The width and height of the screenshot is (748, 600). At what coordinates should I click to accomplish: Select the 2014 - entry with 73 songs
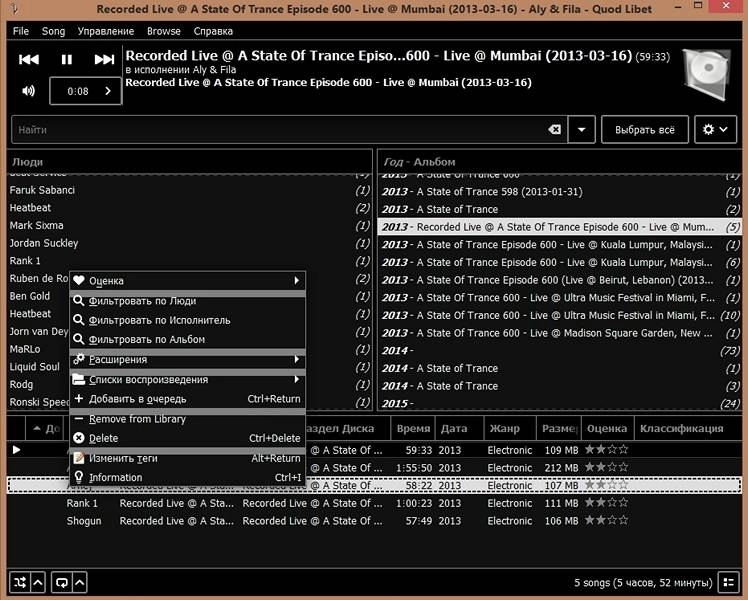[x=560, y=351]
